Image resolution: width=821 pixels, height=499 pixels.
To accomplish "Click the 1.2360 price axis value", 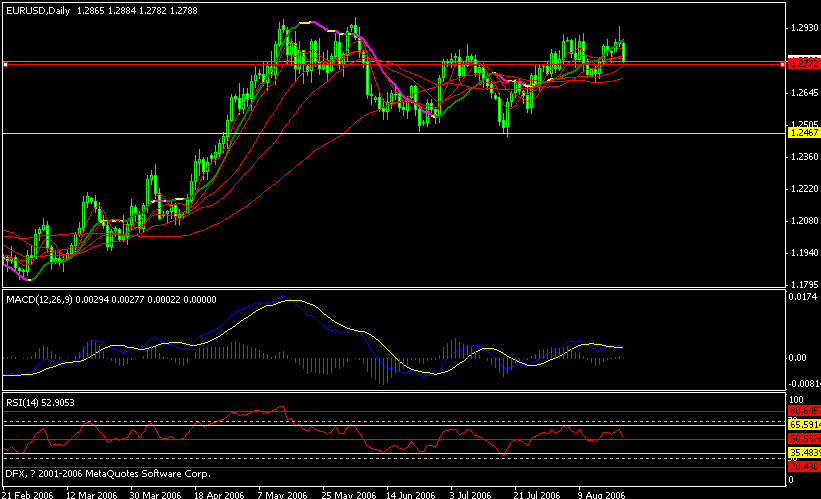I will (804, 157).
